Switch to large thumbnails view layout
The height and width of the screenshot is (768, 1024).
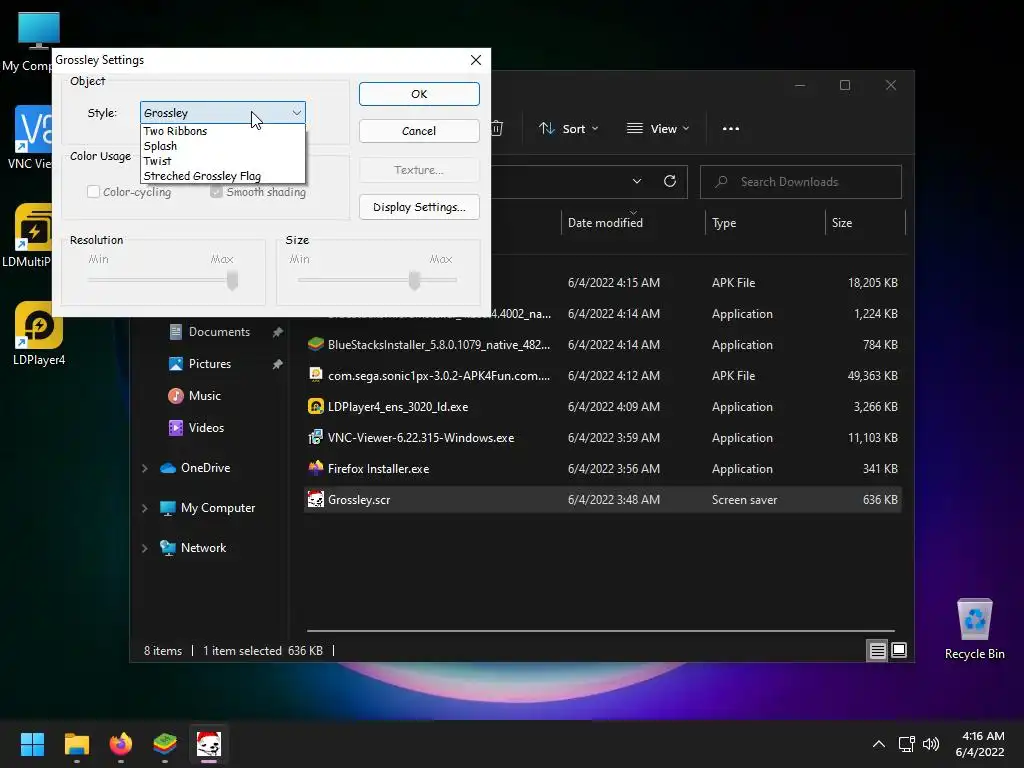coord(899,650)
